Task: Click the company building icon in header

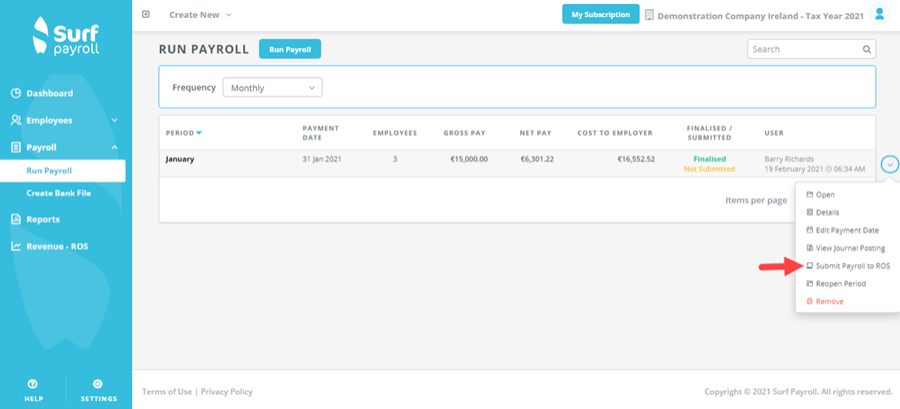Action: 650,15
